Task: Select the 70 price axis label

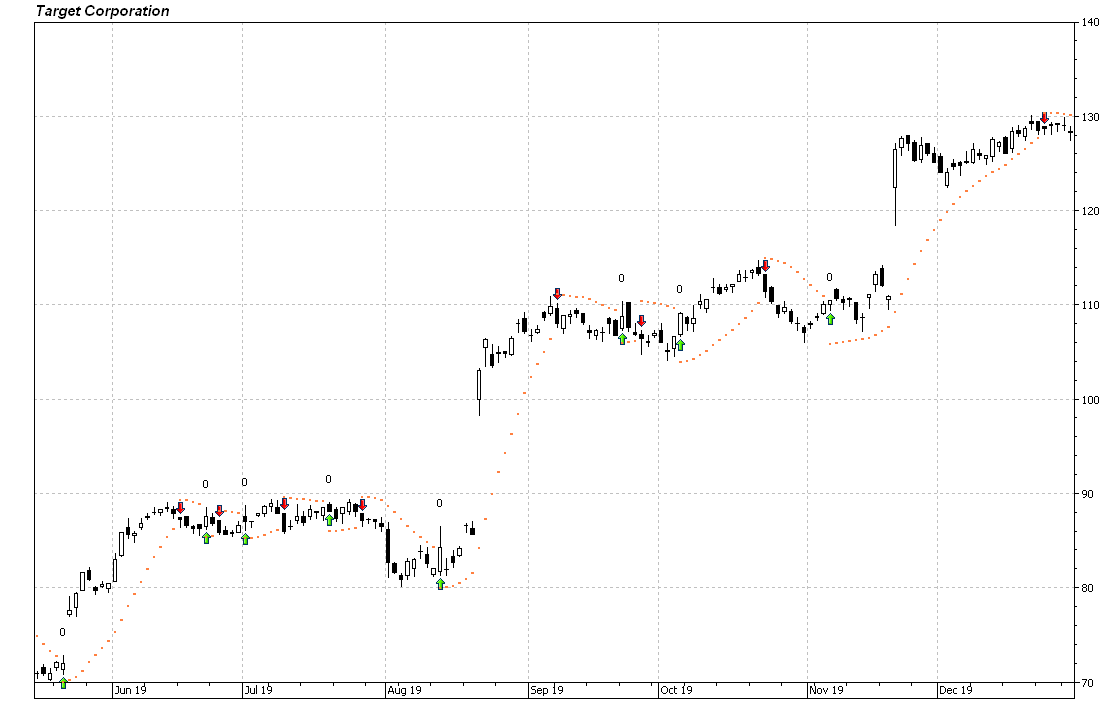Action: 1087,683
